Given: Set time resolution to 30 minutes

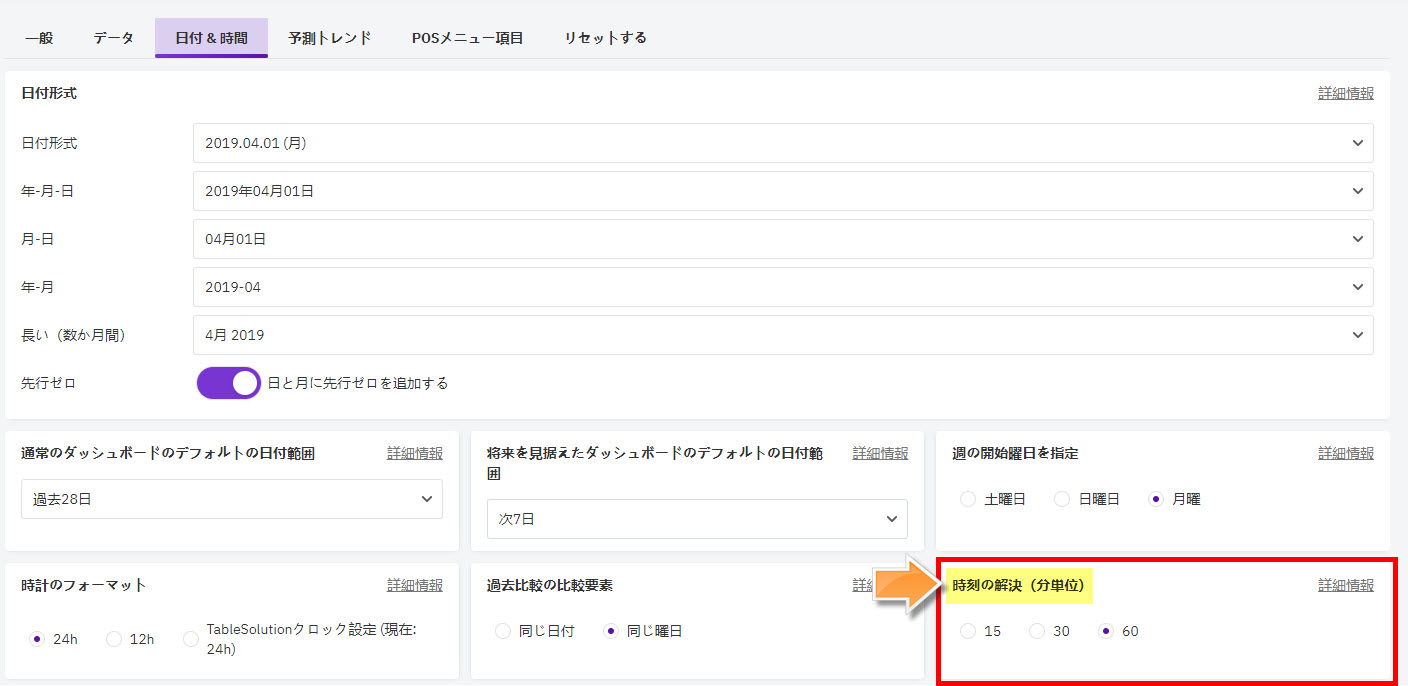Looking at the screenshot, I should pyautogui.click(x=1037, y=631).
